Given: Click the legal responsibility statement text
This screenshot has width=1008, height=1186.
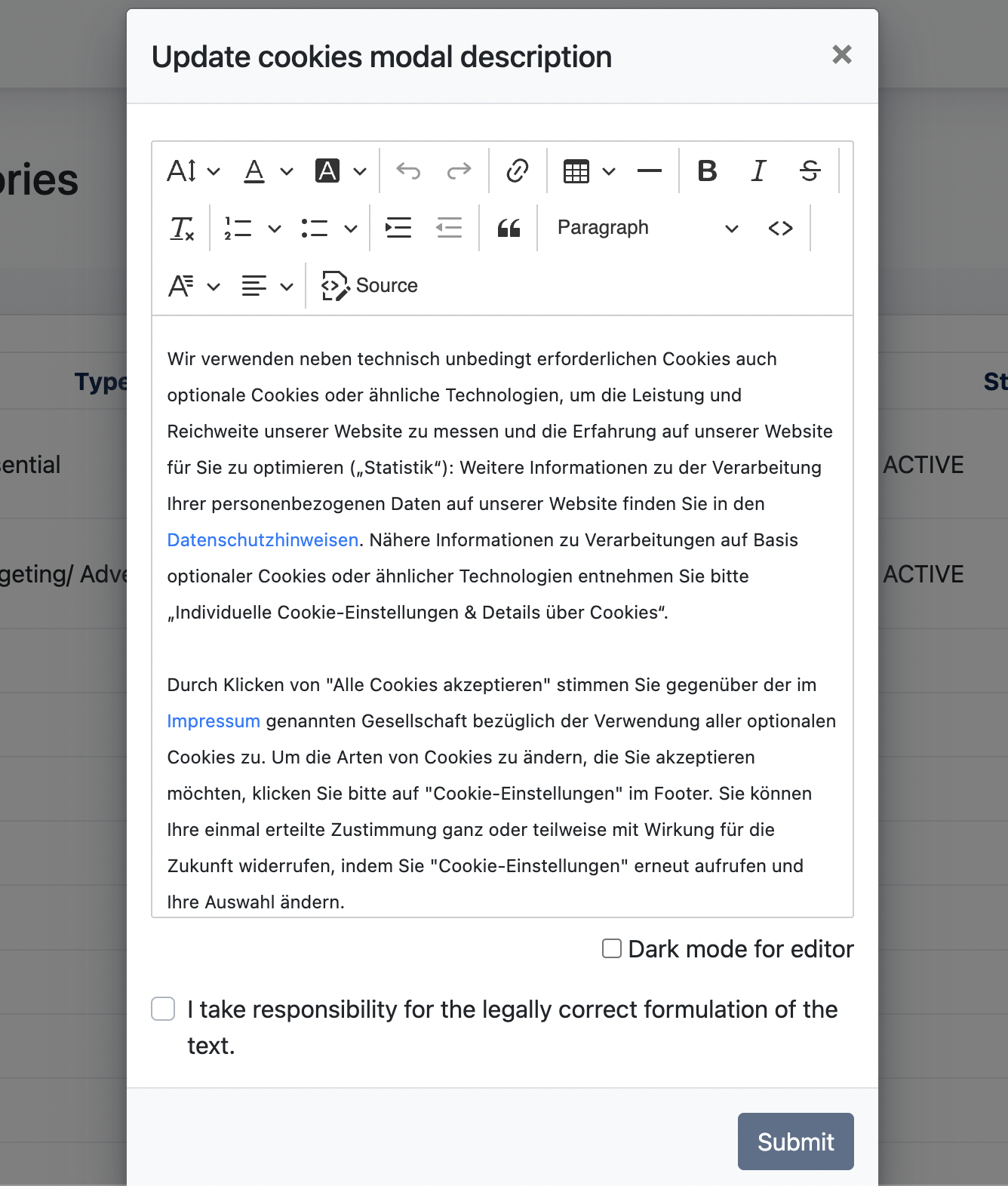Looking at the screenshot, I should (512, 1028).
